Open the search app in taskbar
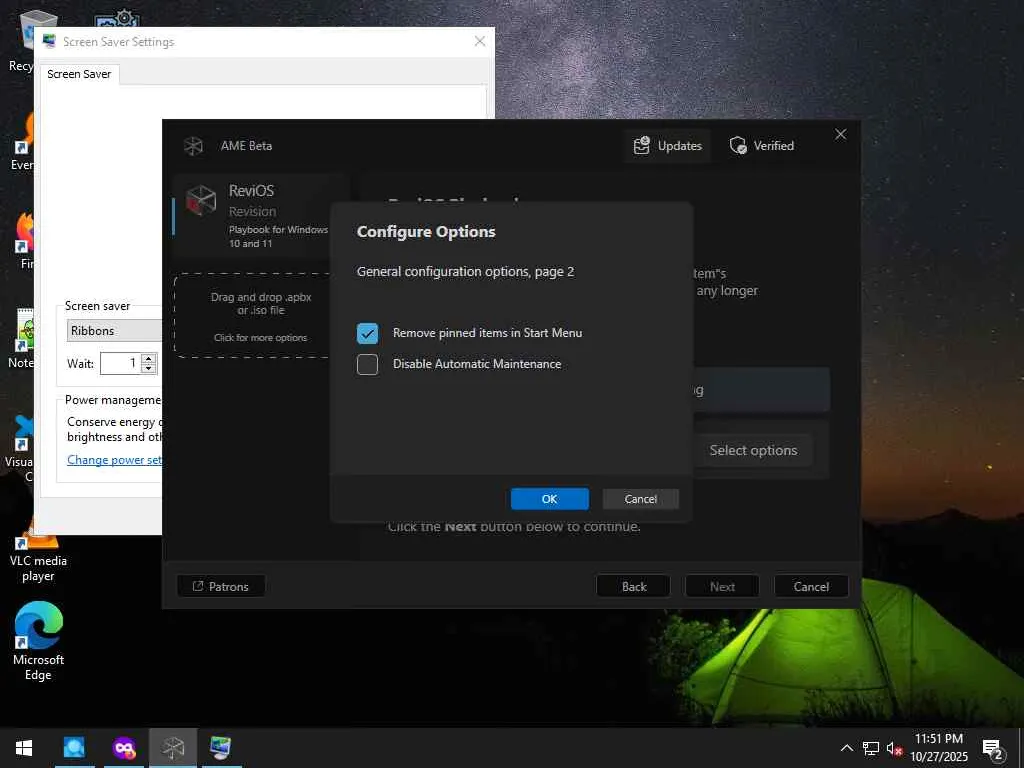The height and width of the screenshot is (768, 1024). tap(74, 748)
